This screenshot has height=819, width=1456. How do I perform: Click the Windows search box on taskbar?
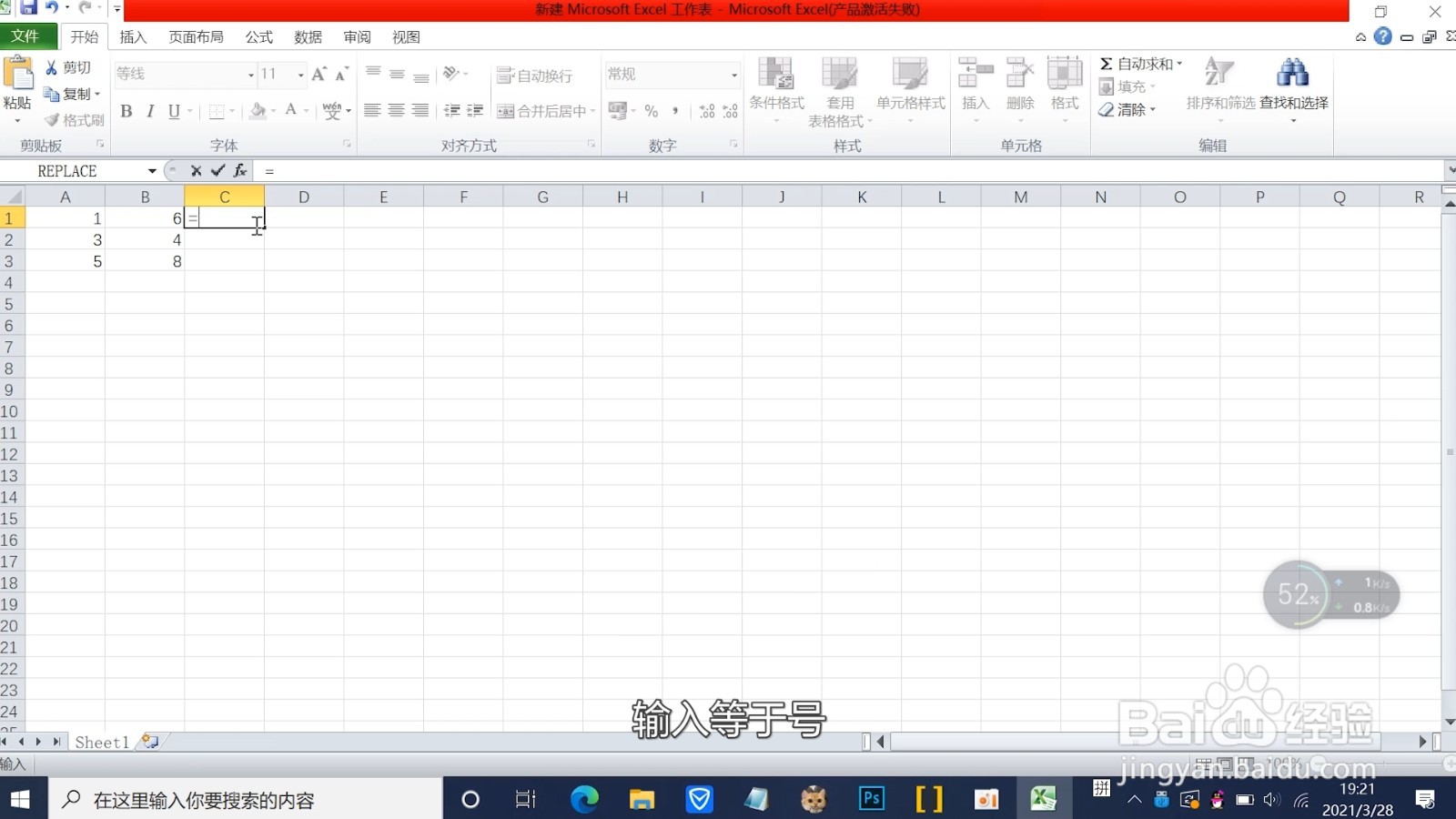tap(246, 800)
